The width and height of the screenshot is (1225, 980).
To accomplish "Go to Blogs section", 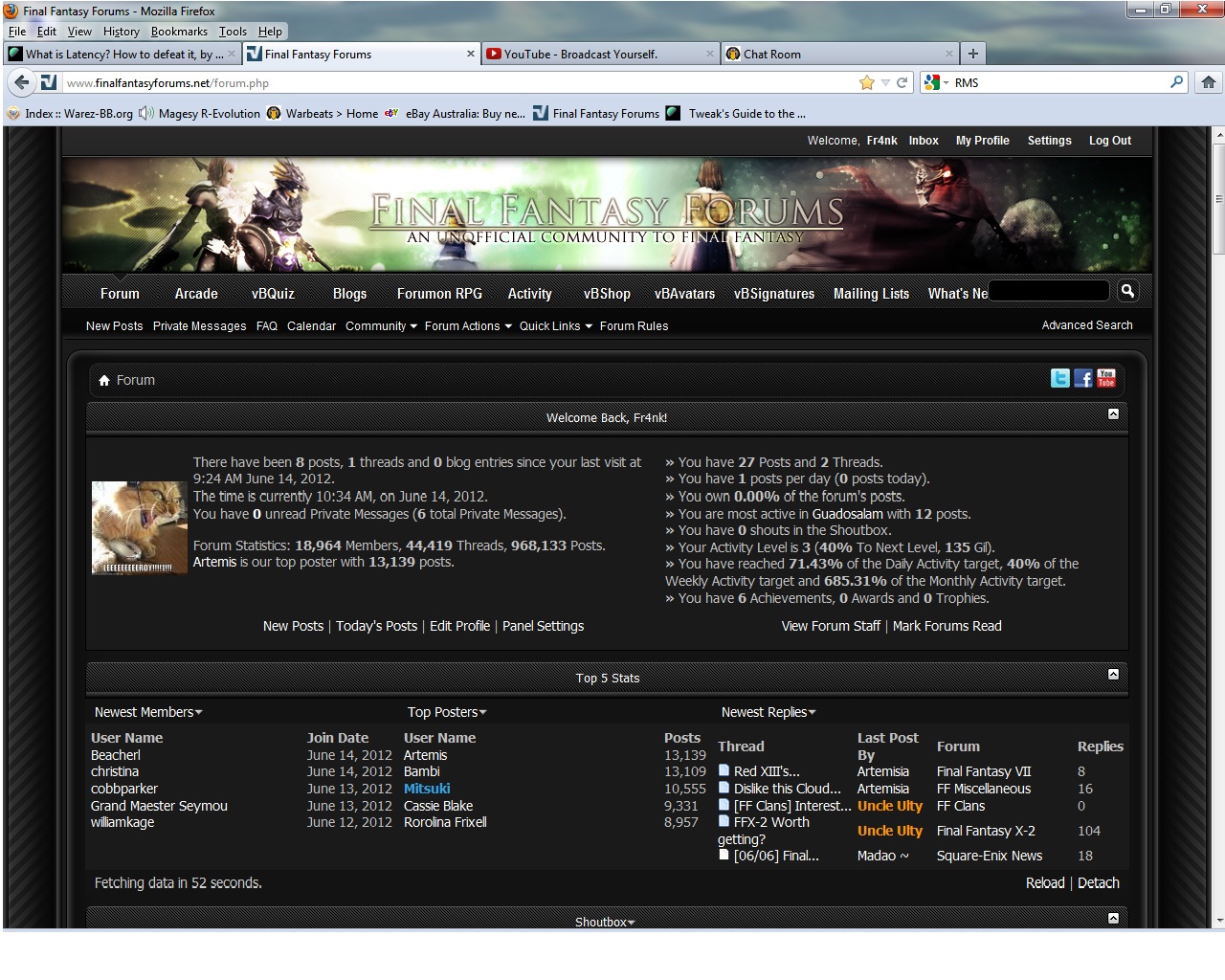I will pyautogui.click(x=349, y=294).
